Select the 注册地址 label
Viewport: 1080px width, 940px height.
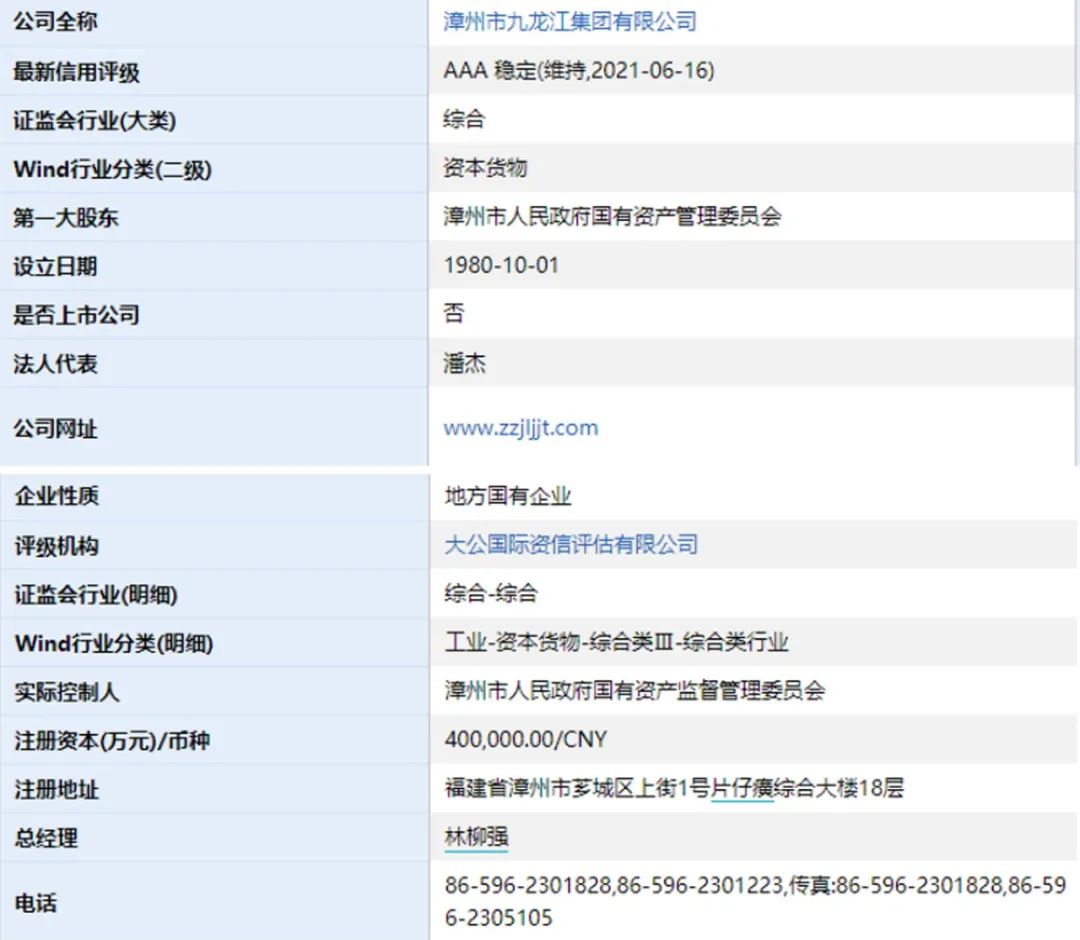56,790
